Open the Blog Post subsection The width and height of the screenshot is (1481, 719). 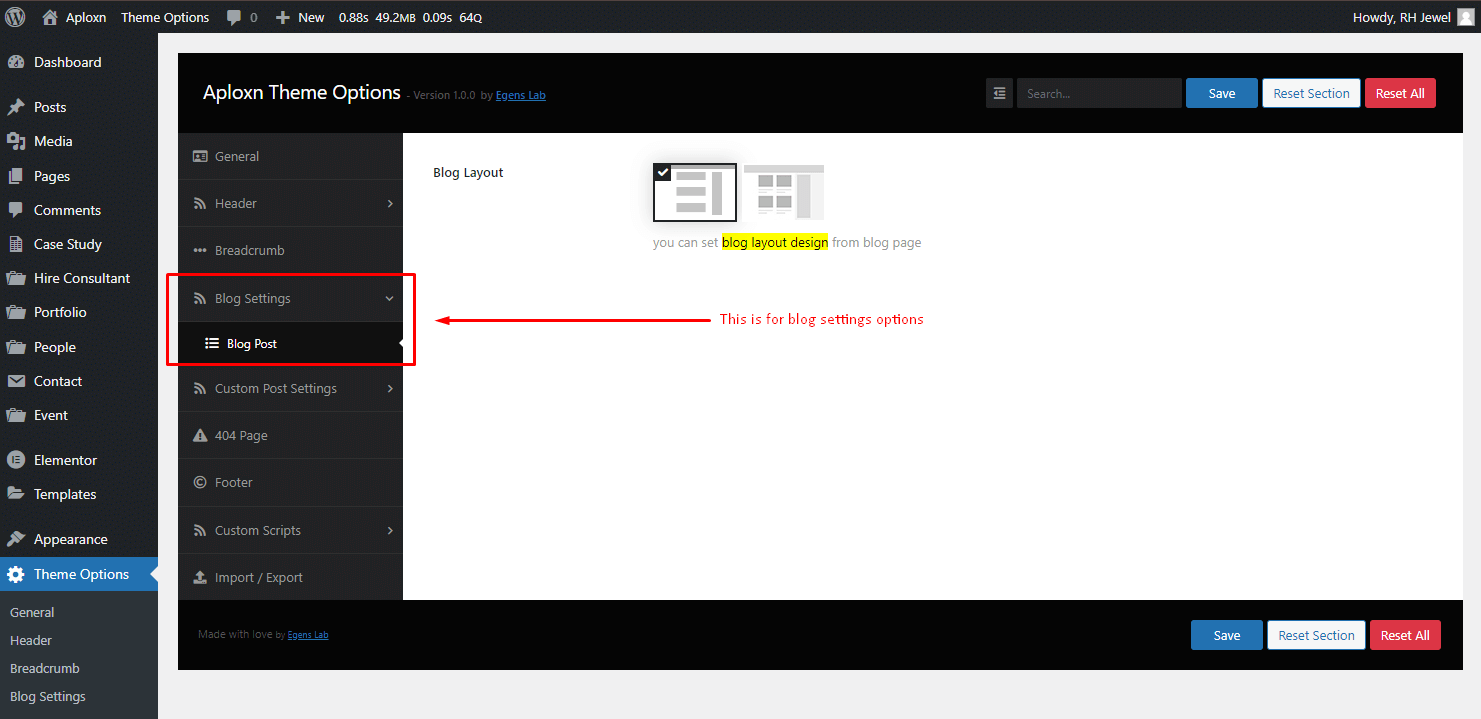(290, 343)
